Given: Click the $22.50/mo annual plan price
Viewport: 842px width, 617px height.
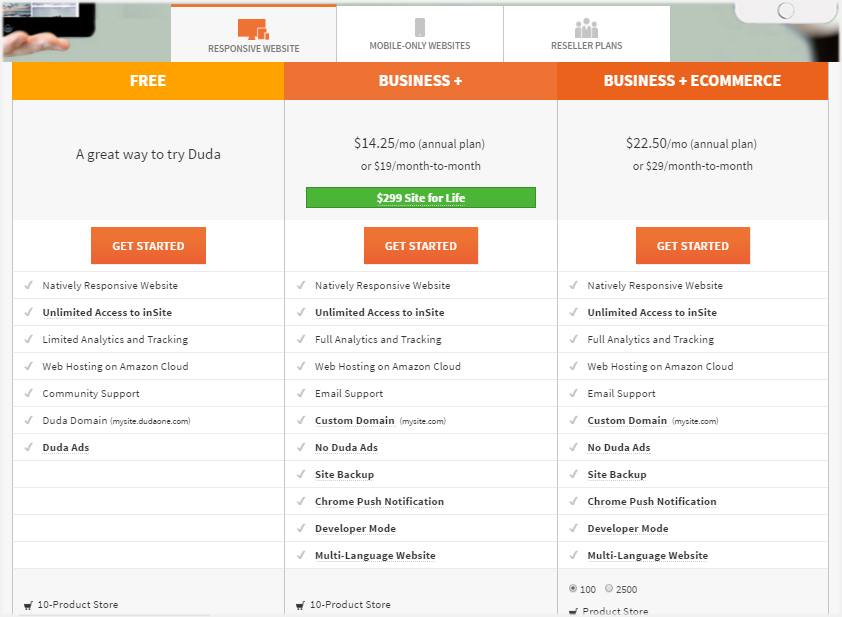Looking at the screenshot, I should point(691,143).
